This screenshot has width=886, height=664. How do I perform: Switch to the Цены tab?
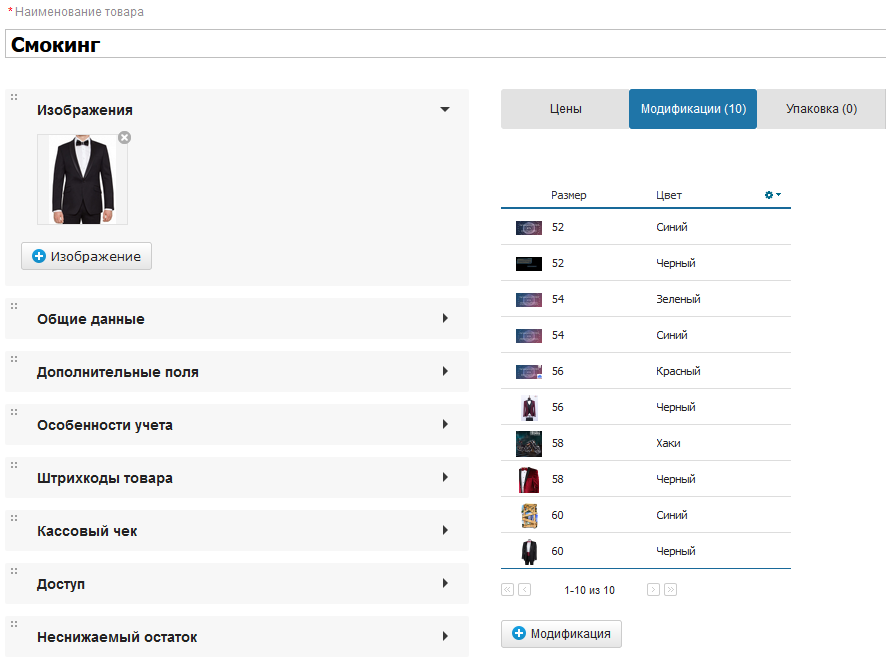(x=565, y=109)
